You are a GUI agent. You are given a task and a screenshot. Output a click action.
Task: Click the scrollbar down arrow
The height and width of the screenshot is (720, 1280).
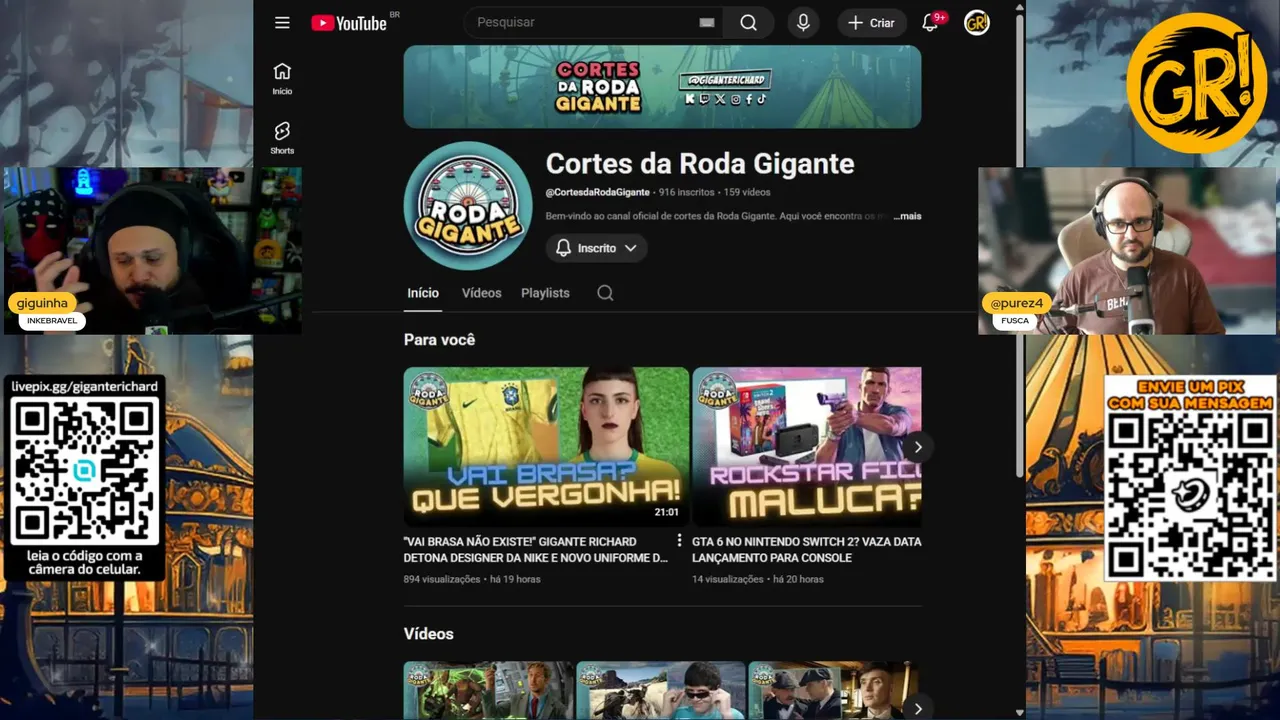click(1019, 712)
